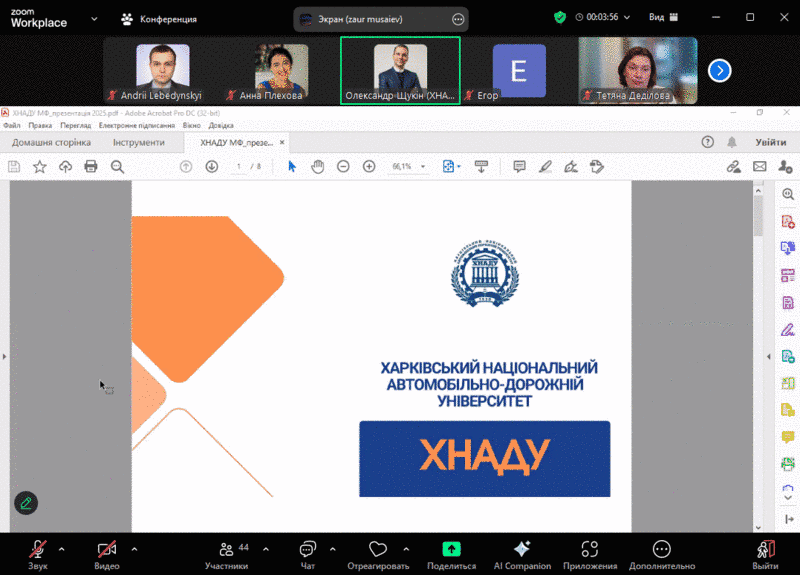Click the green Zoom annotate pencil button

(26, 503)
